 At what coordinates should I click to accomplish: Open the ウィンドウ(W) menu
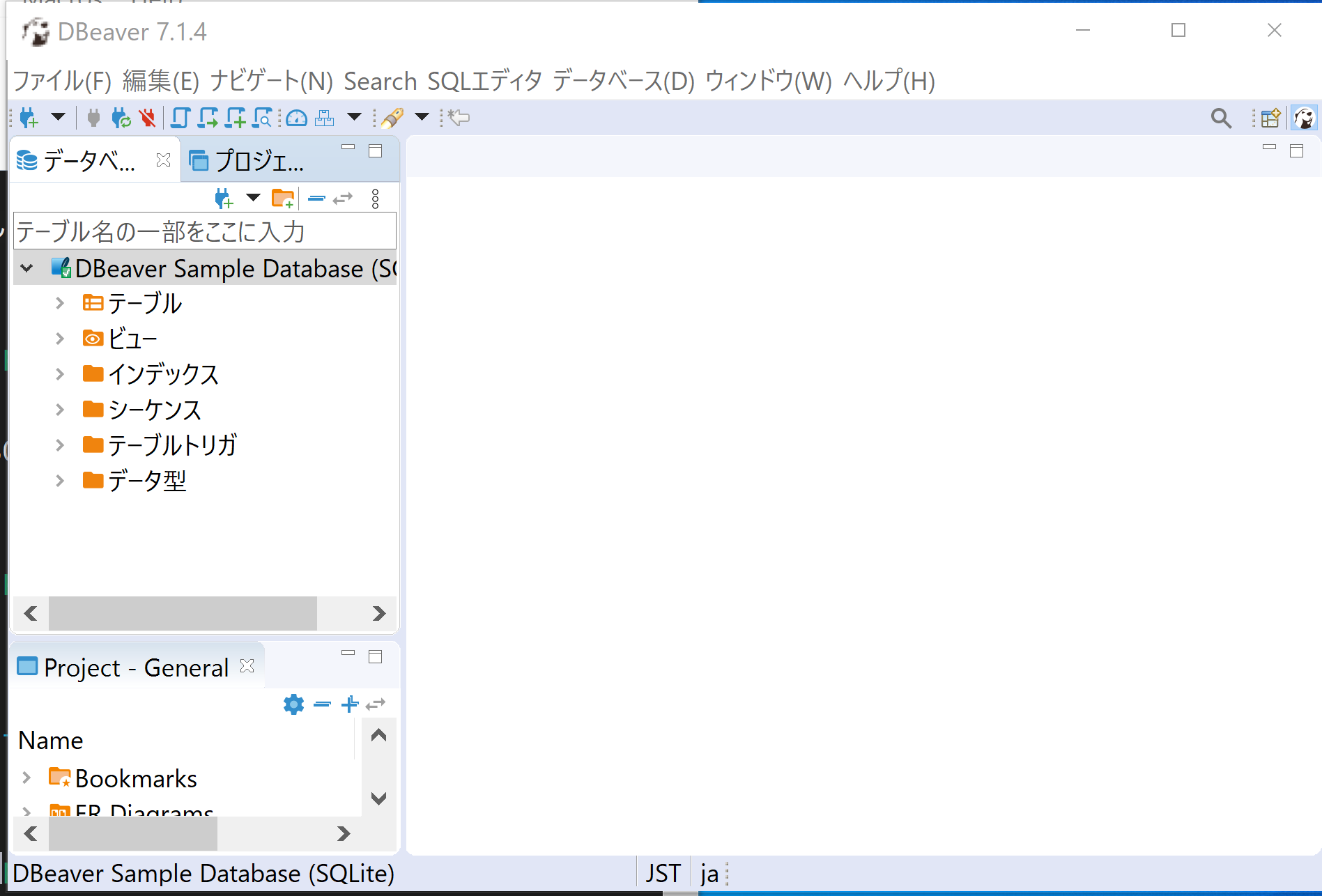(769, 81)
